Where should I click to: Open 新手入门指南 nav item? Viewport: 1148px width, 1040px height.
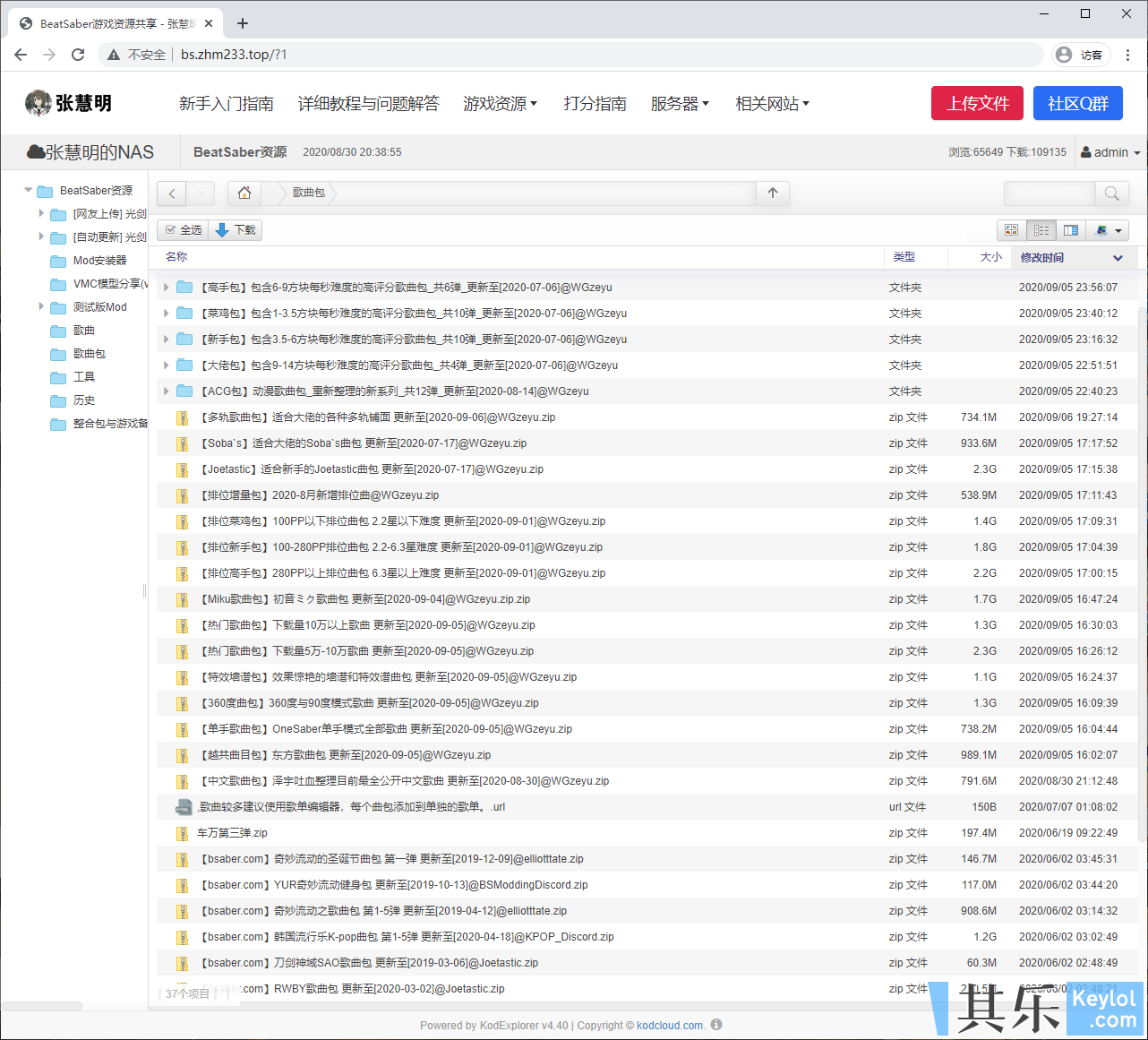[226, 104]
